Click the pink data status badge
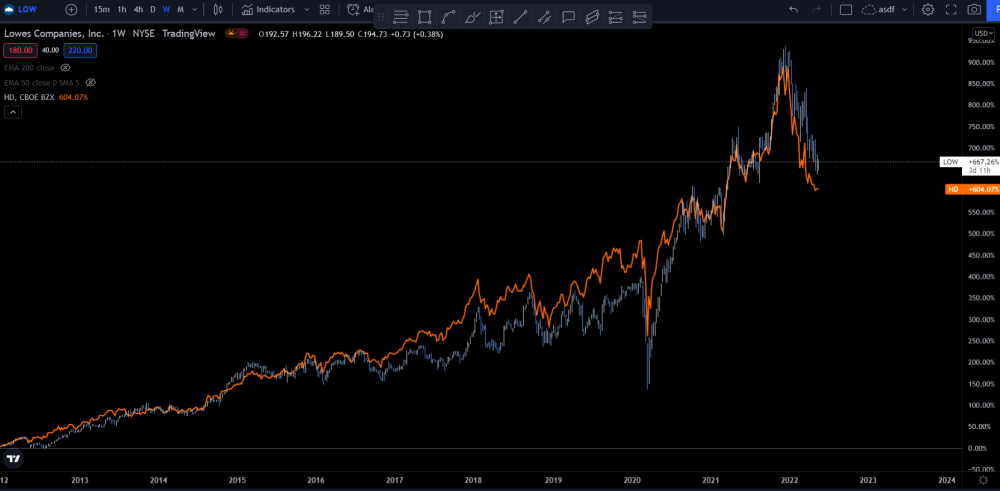This screenshot has width=1000, height=491. (242, 34)
